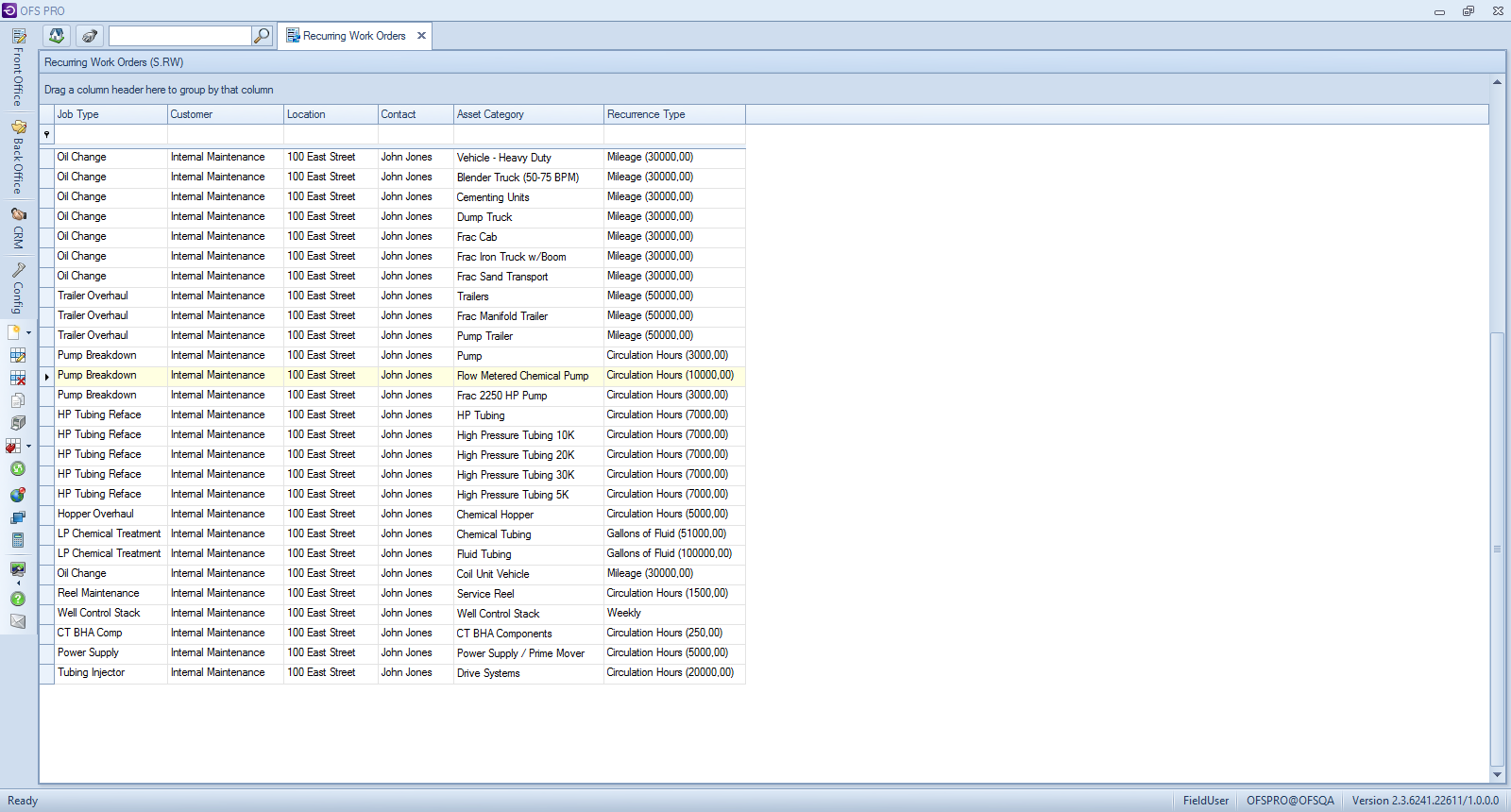1511x812 pixels.
Task: Click the envelope Mail sidebar icon
Action: (18, 621)
